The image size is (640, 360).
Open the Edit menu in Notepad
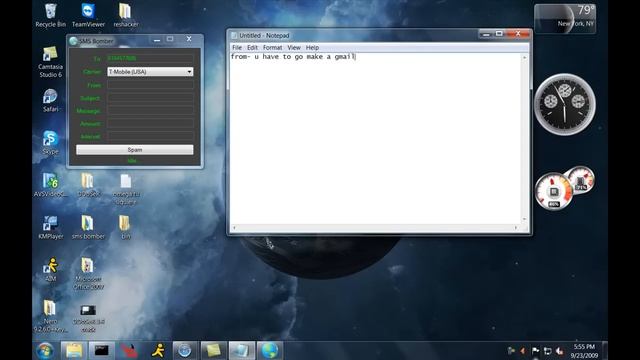click(x=252, y=48)
